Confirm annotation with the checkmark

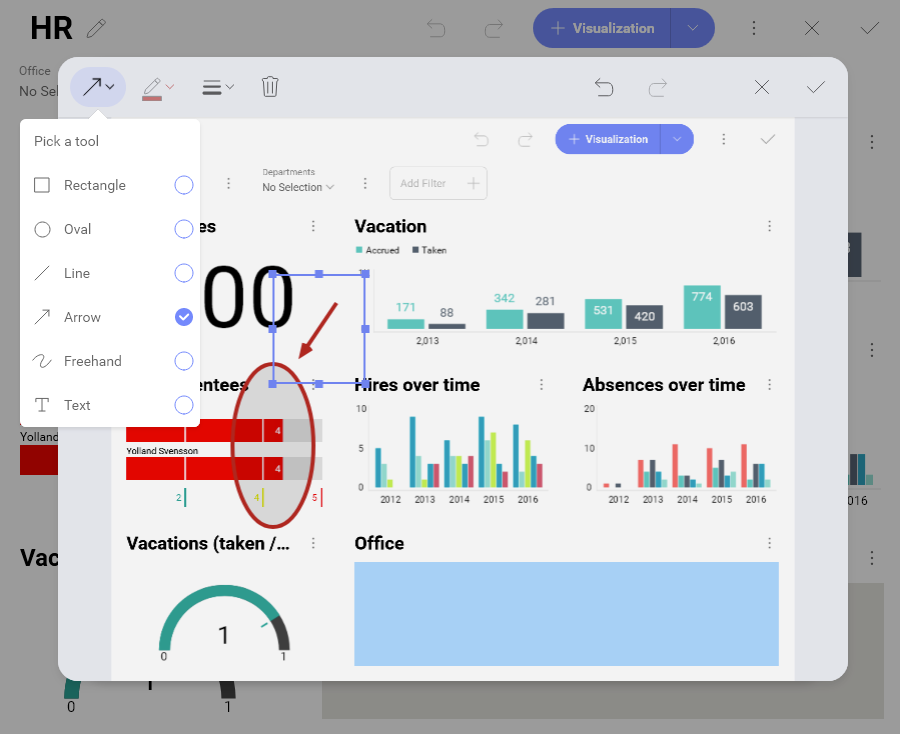tap(816, 87)
